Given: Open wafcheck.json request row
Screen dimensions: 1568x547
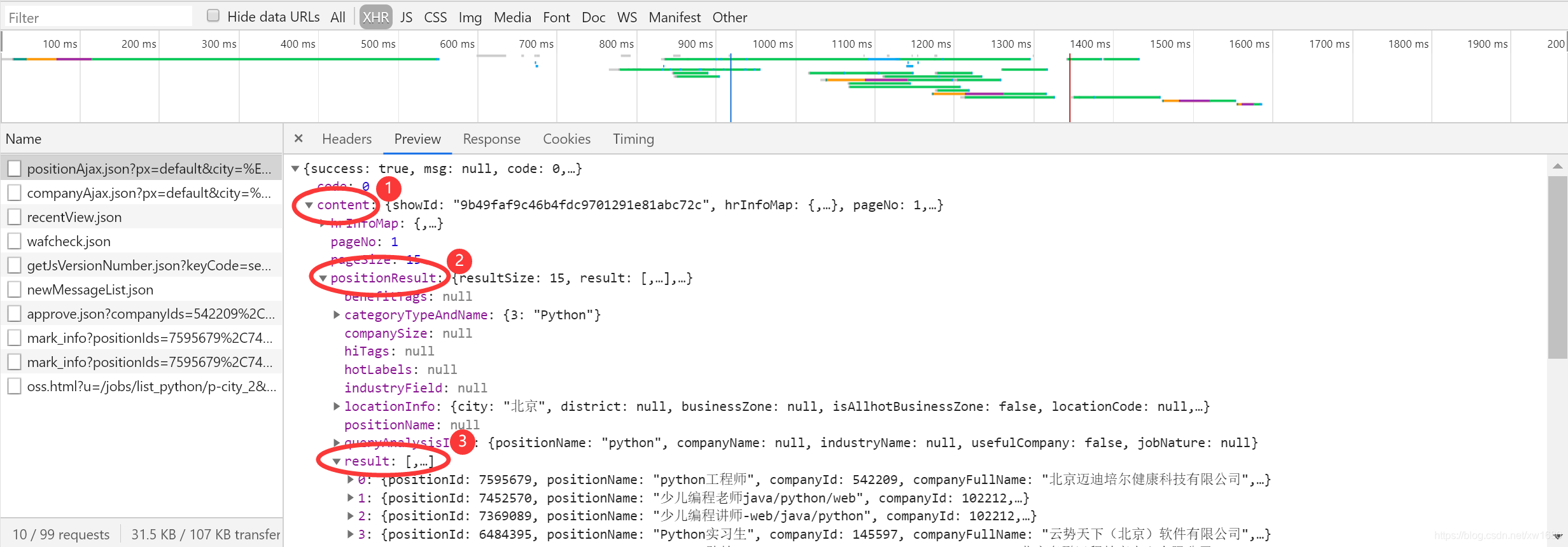Looking at the screenshot, I should click(x=141, y=241).
